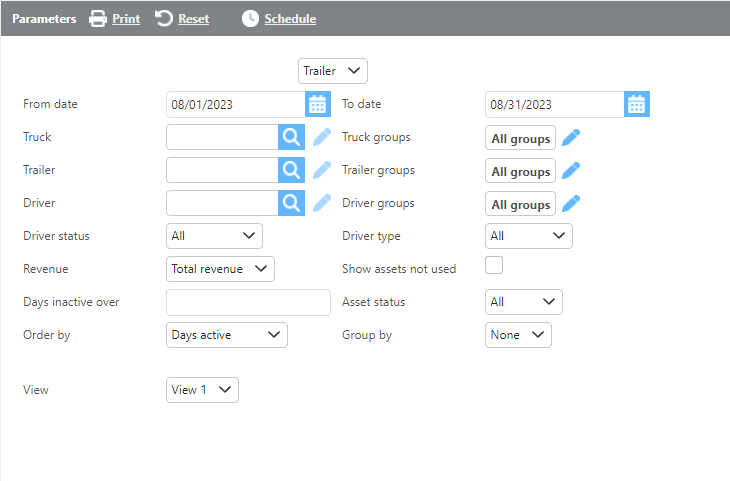
Task: Click Reset in the Parameters toolbar
Action: 183,19
